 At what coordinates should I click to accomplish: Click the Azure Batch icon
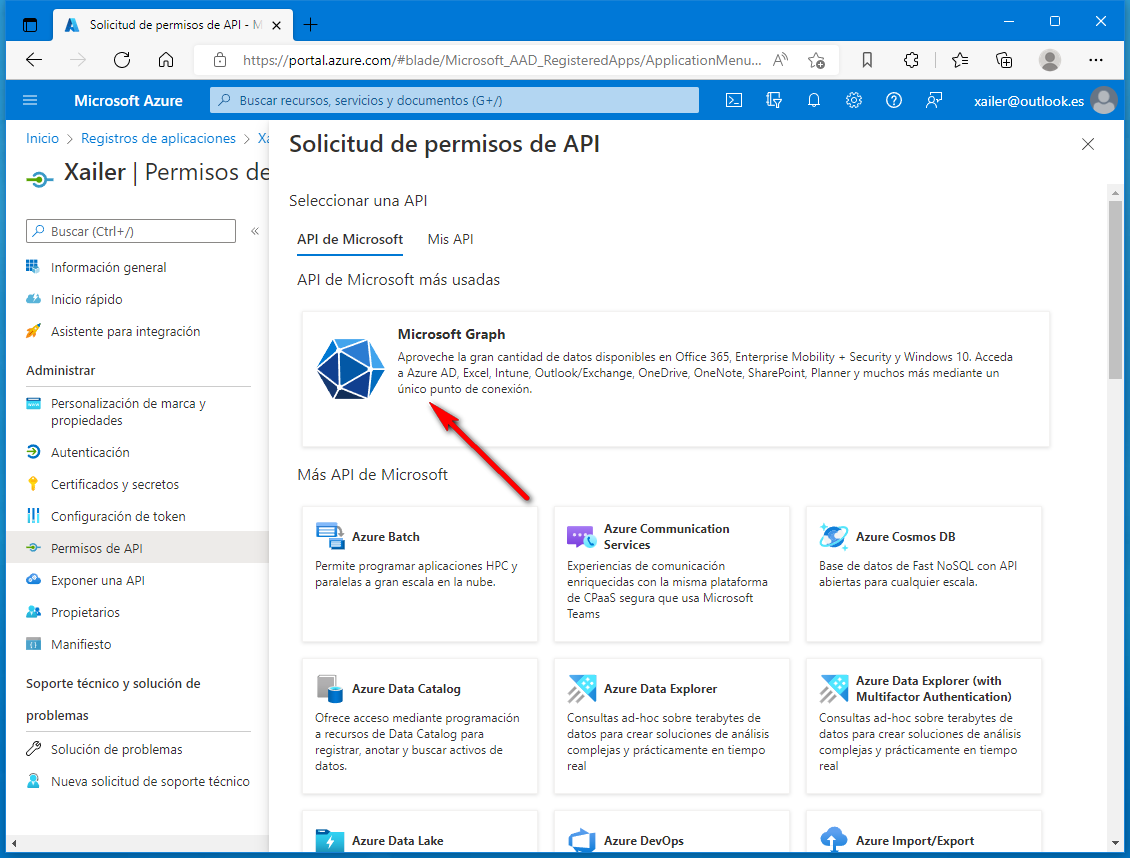330,536
